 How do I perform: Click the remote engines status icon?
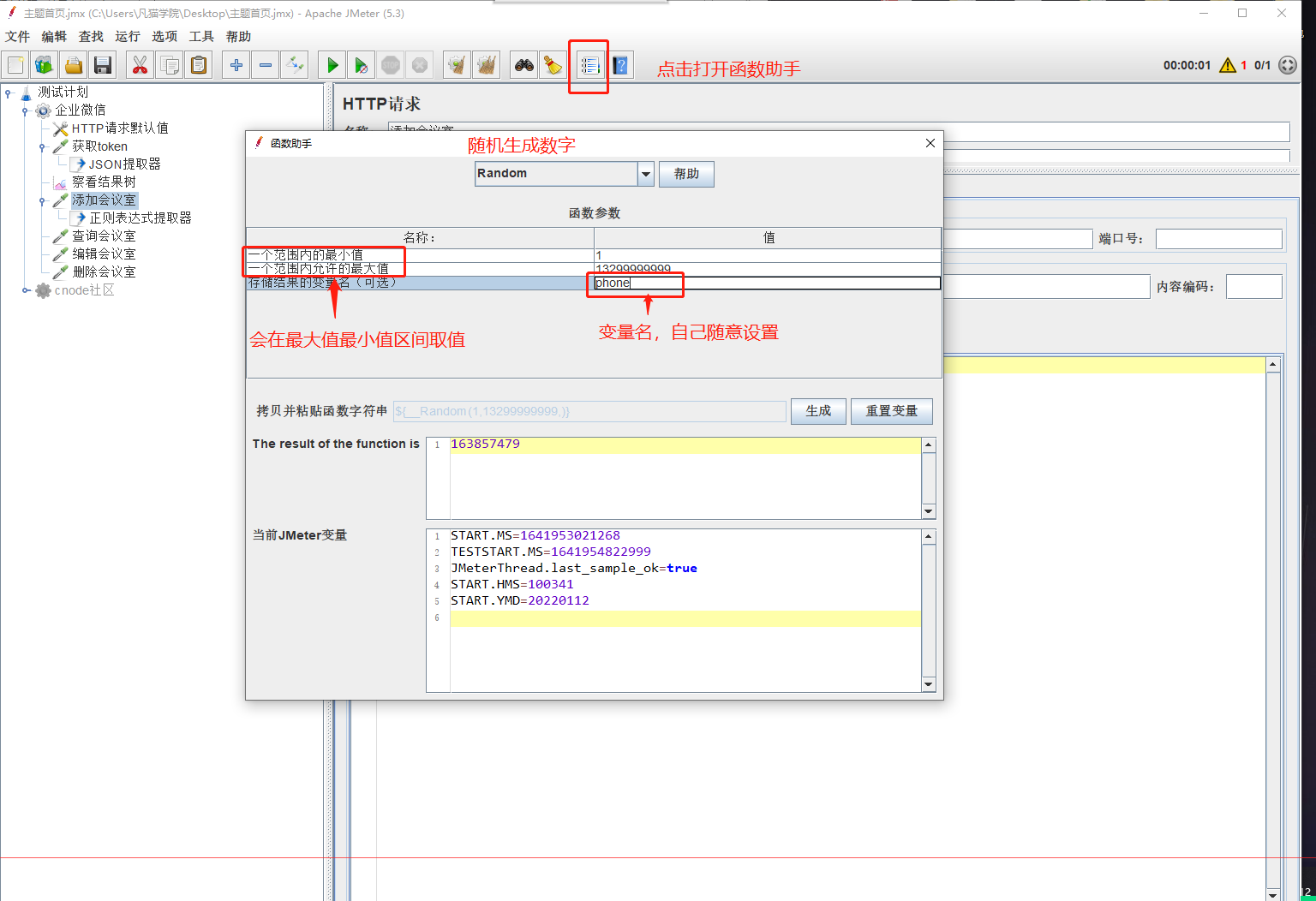pyautogui.click(x=1288, y=65)
